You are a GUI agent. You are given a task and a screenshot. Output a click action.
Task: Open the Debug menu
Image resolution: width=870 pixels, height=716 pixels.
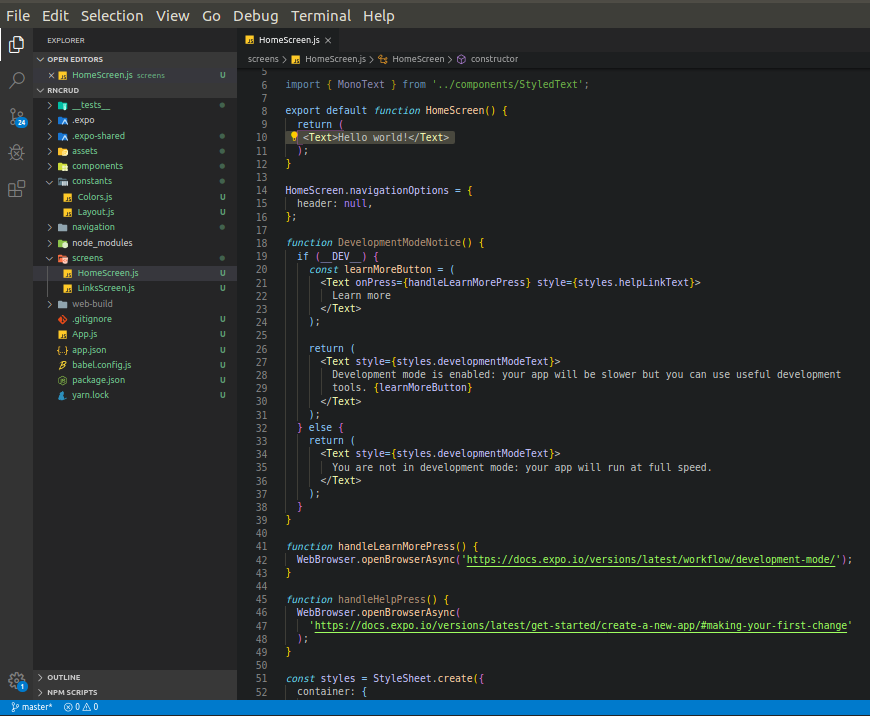click(255, 15)
